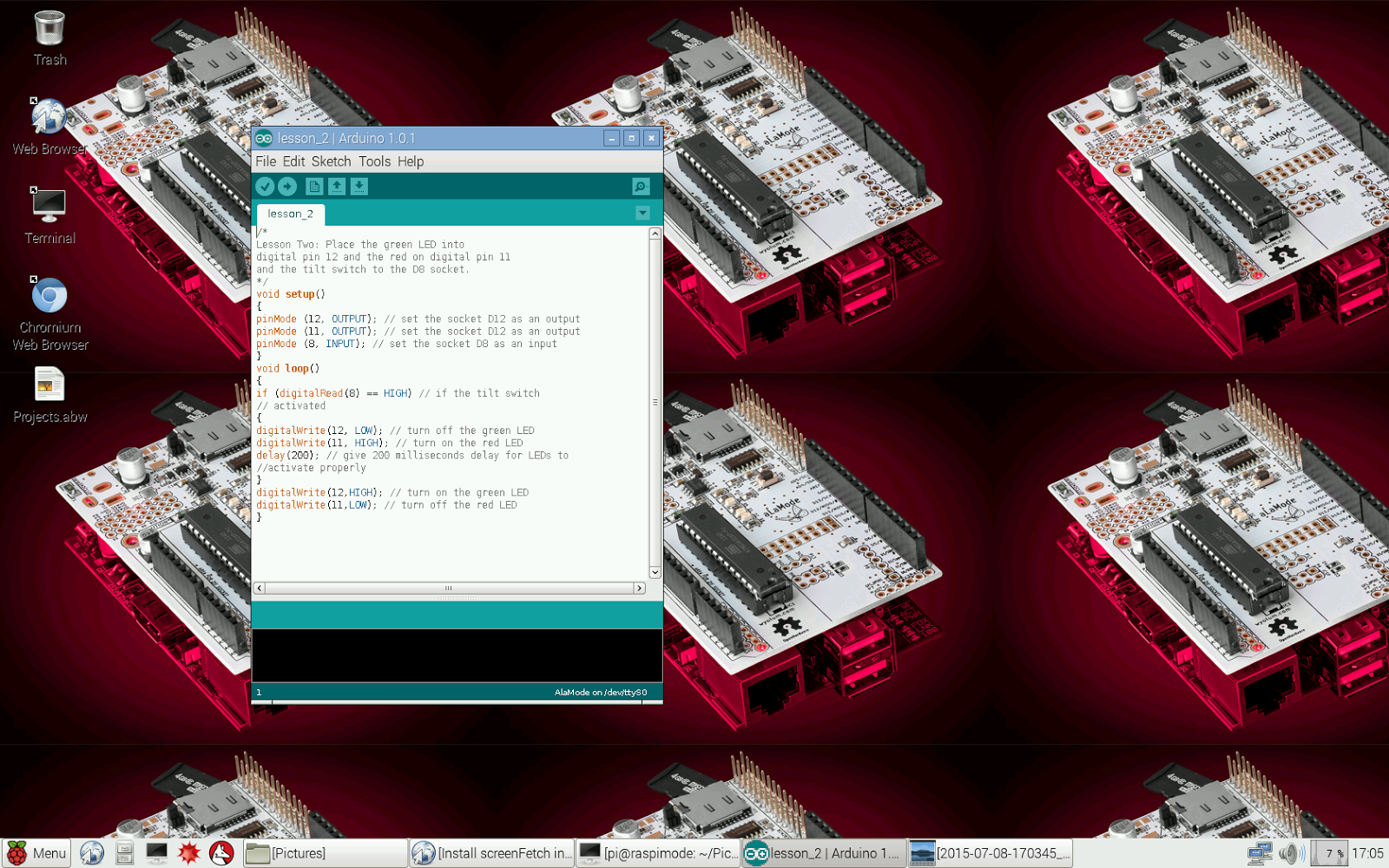Open the Raspberry Pi Menu button
This screenshot has width=1389, height=868.
[x=36, y=852]
